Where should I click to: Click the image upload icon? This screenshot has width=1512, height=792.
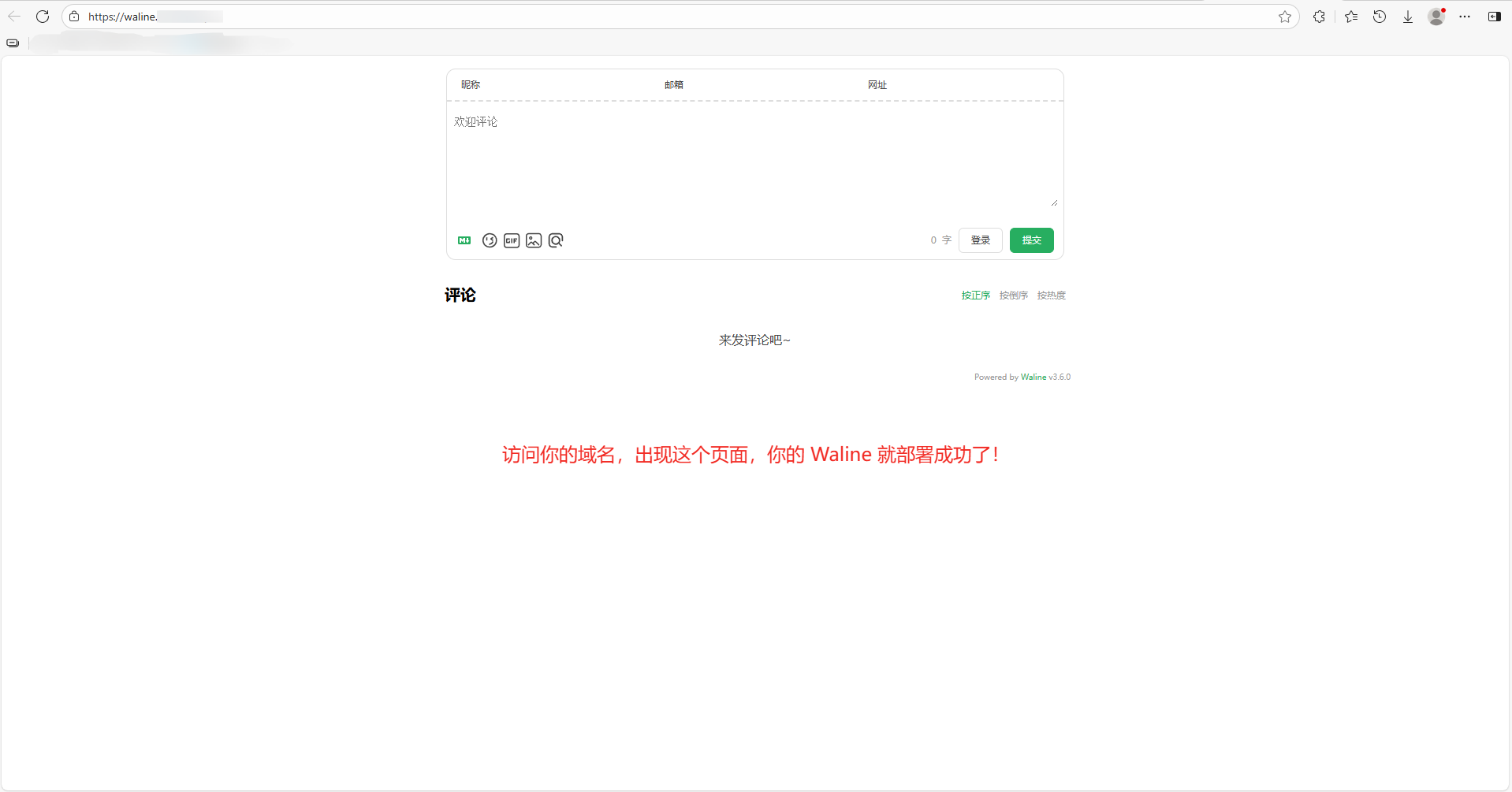click(x=534, y=240)
